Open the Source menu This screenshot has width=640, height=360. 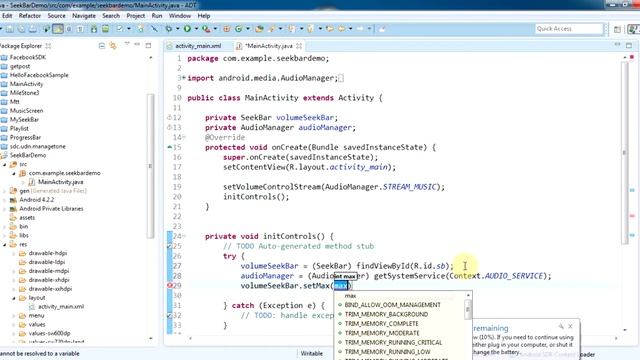[56, 16]
